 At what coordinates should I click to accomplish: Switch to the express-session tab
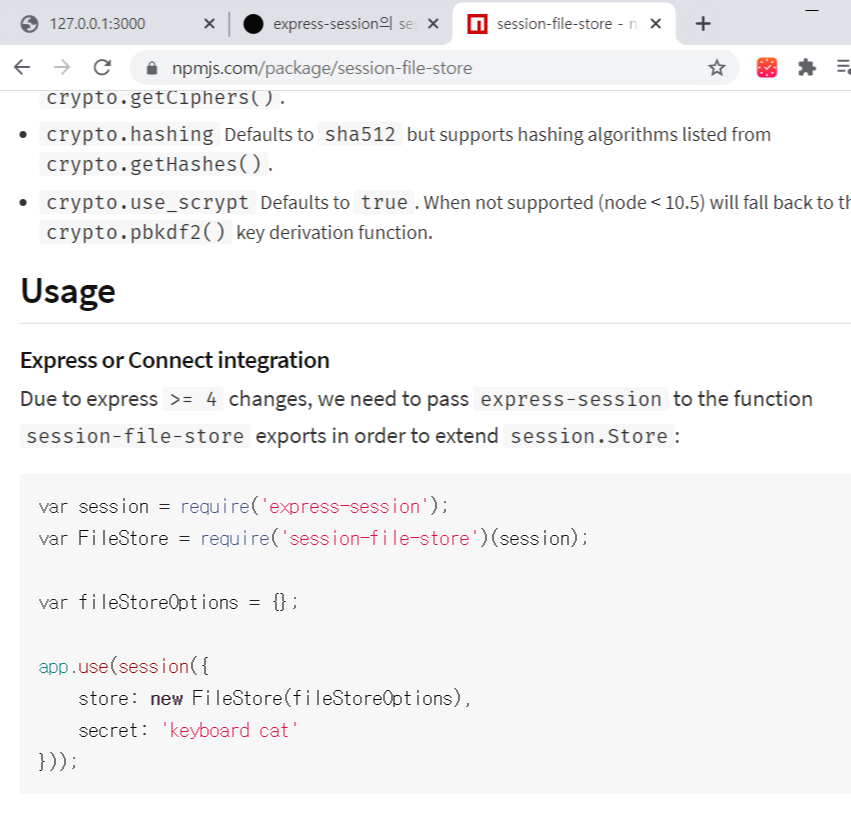(x=341, y=24)
